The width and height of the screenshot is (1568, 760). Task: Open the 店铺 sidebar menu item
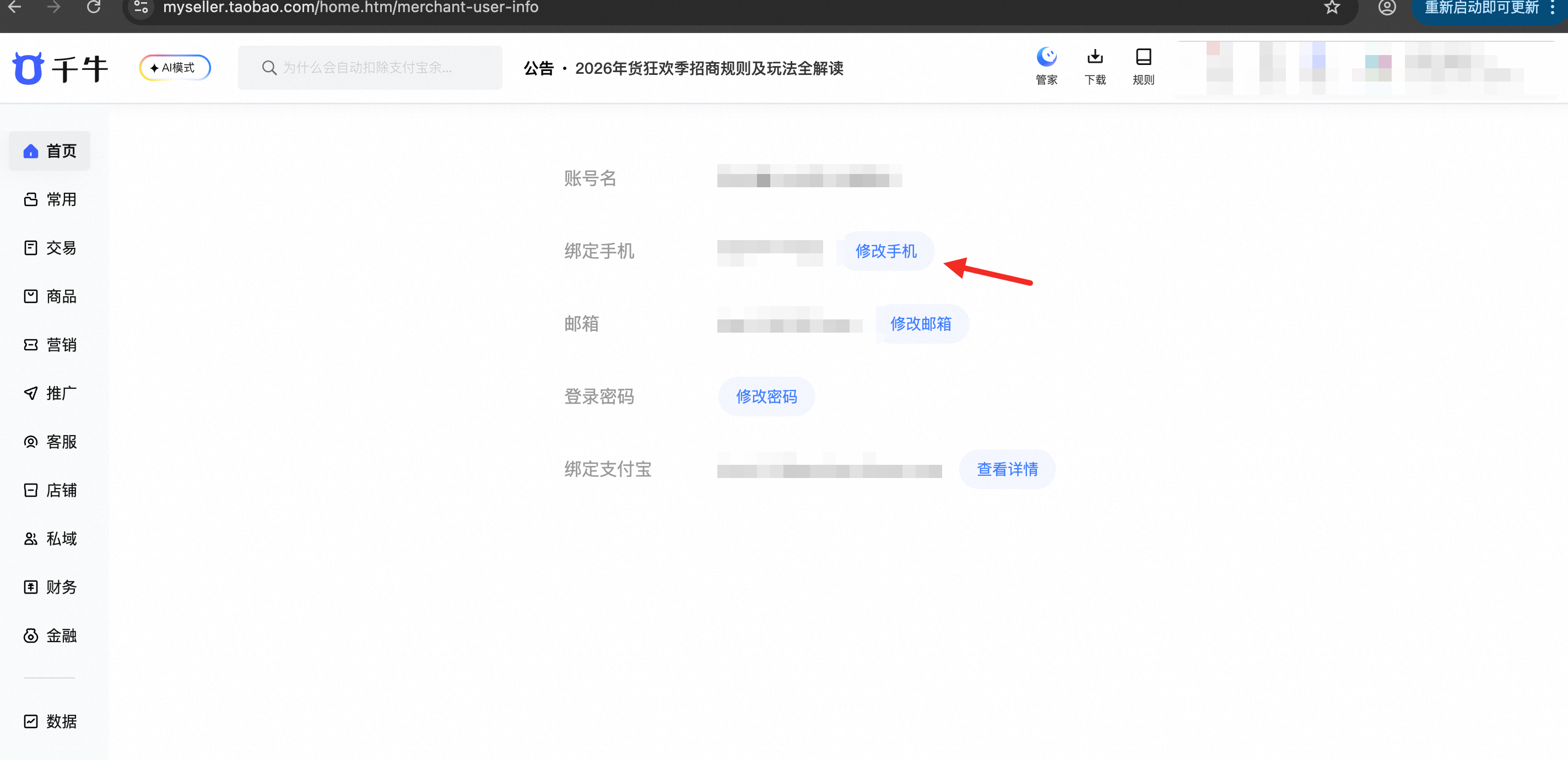click(50, 491)
